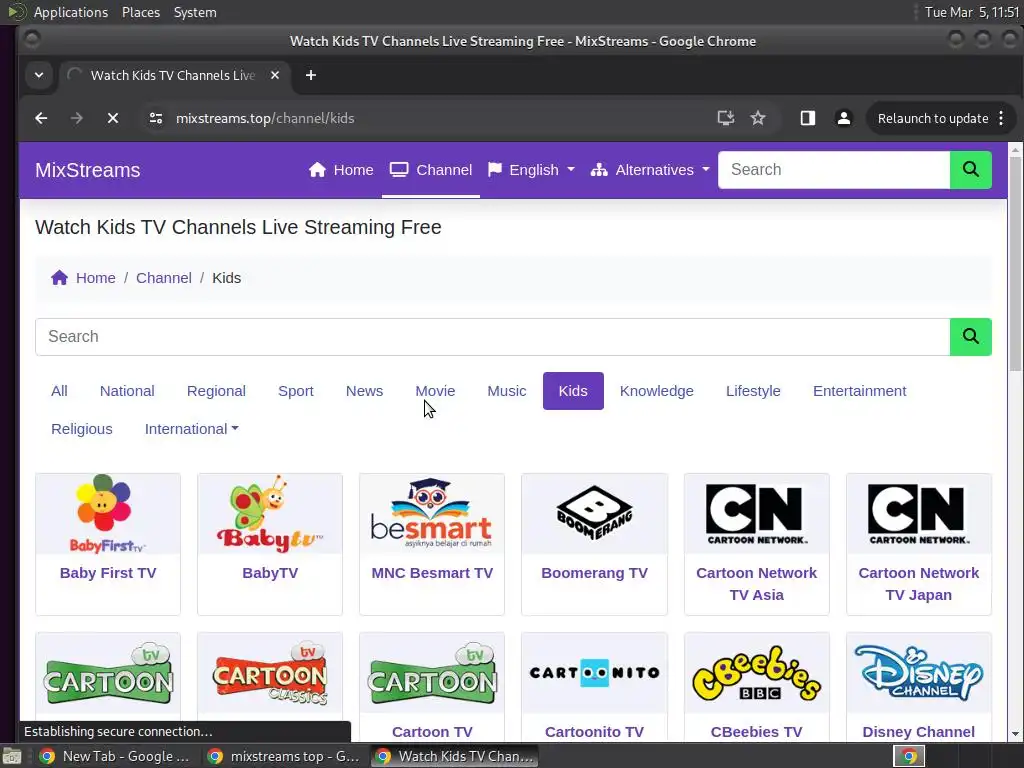Image resolution: width=1024 pixels, height=768 pixels.
Task: Click the clock in top panel
Action: click(972, 12)
